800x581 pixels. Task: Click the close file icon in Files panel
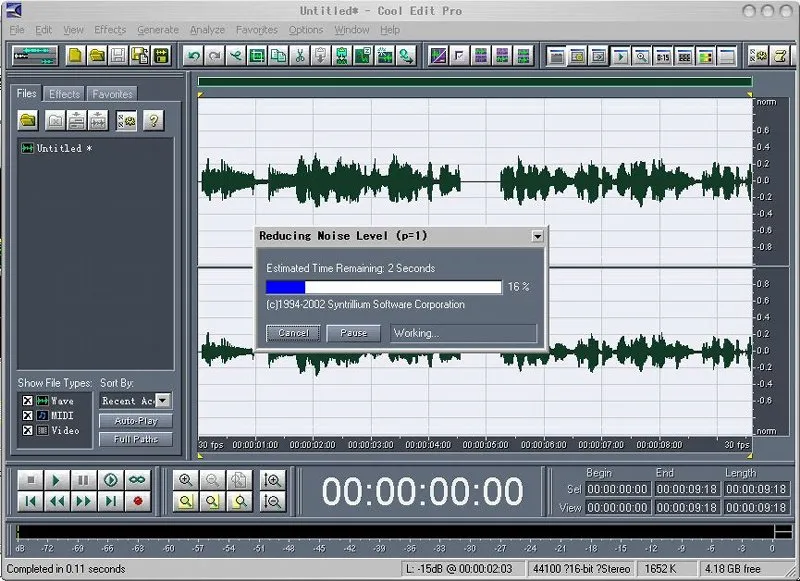[55, 121]
